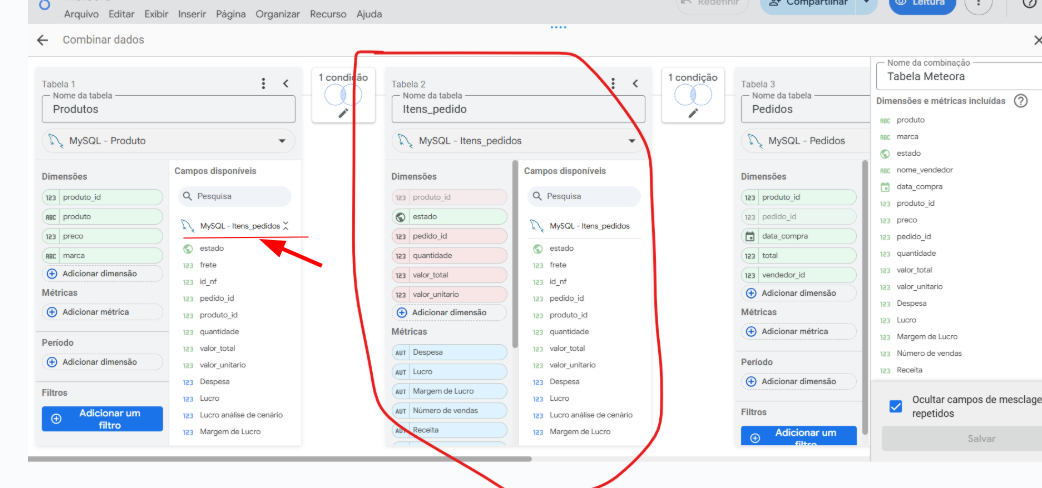Click search field in Tabela 1 Campos disponíveis

coord(235,196)
